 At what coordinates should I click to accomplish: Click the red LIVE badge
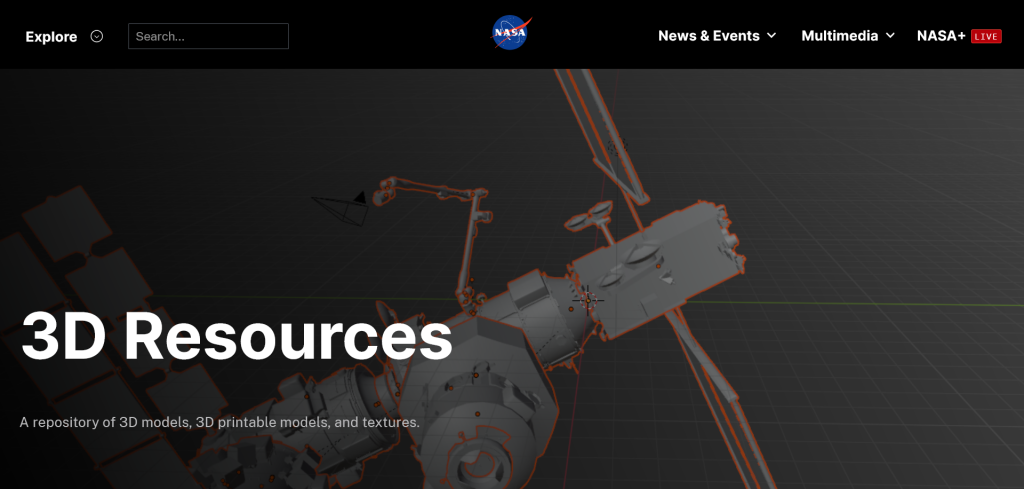pos(986,37)
